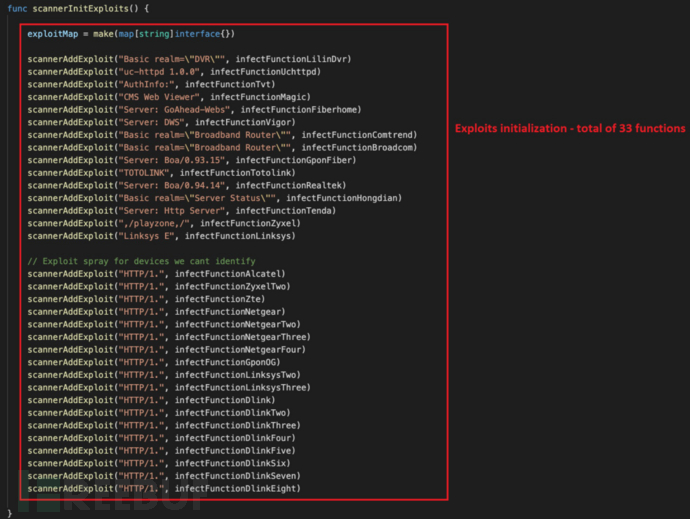This screenshot has height=519, width=690.
Task: Click the exploitMap variable assignment line
Action: click(118, 34)
